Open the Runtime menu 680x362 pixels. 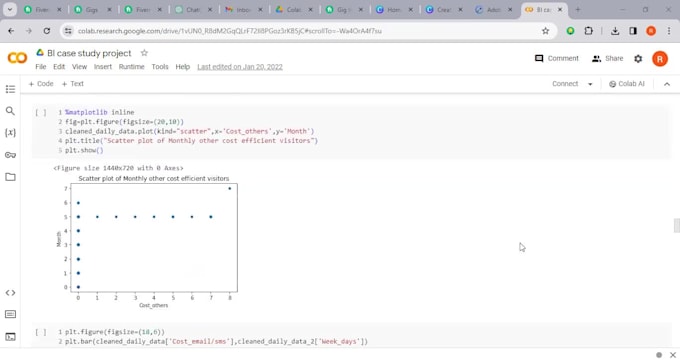[131, 67]
